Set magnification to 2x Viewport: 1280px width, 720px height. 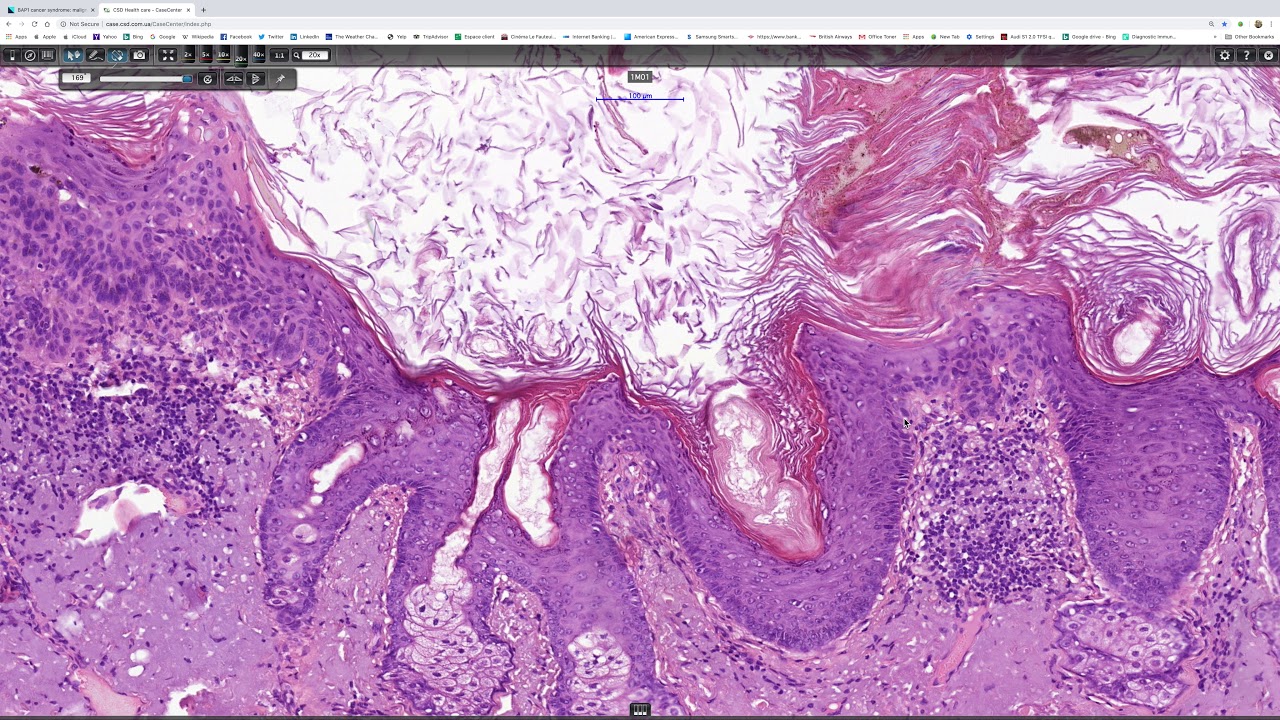(187, 55)
